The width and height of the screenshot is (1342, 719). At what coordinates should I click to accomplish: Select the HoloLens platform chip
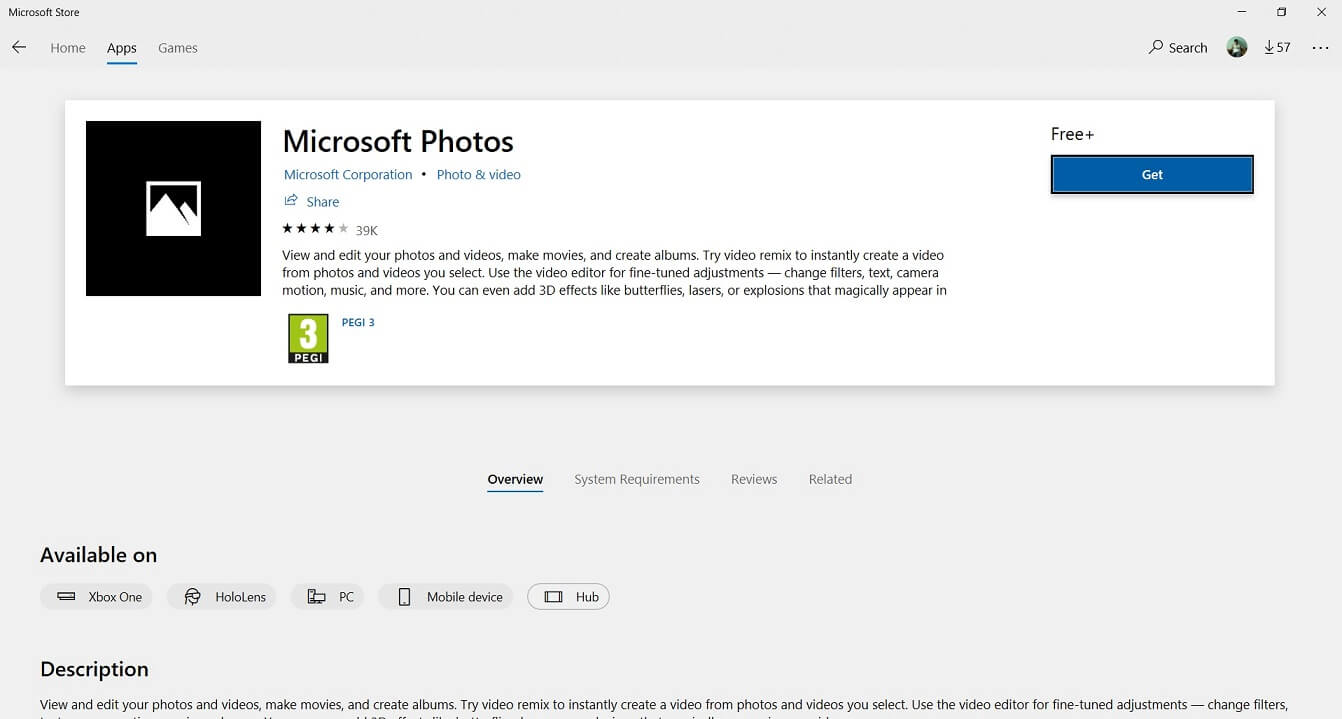221,597
